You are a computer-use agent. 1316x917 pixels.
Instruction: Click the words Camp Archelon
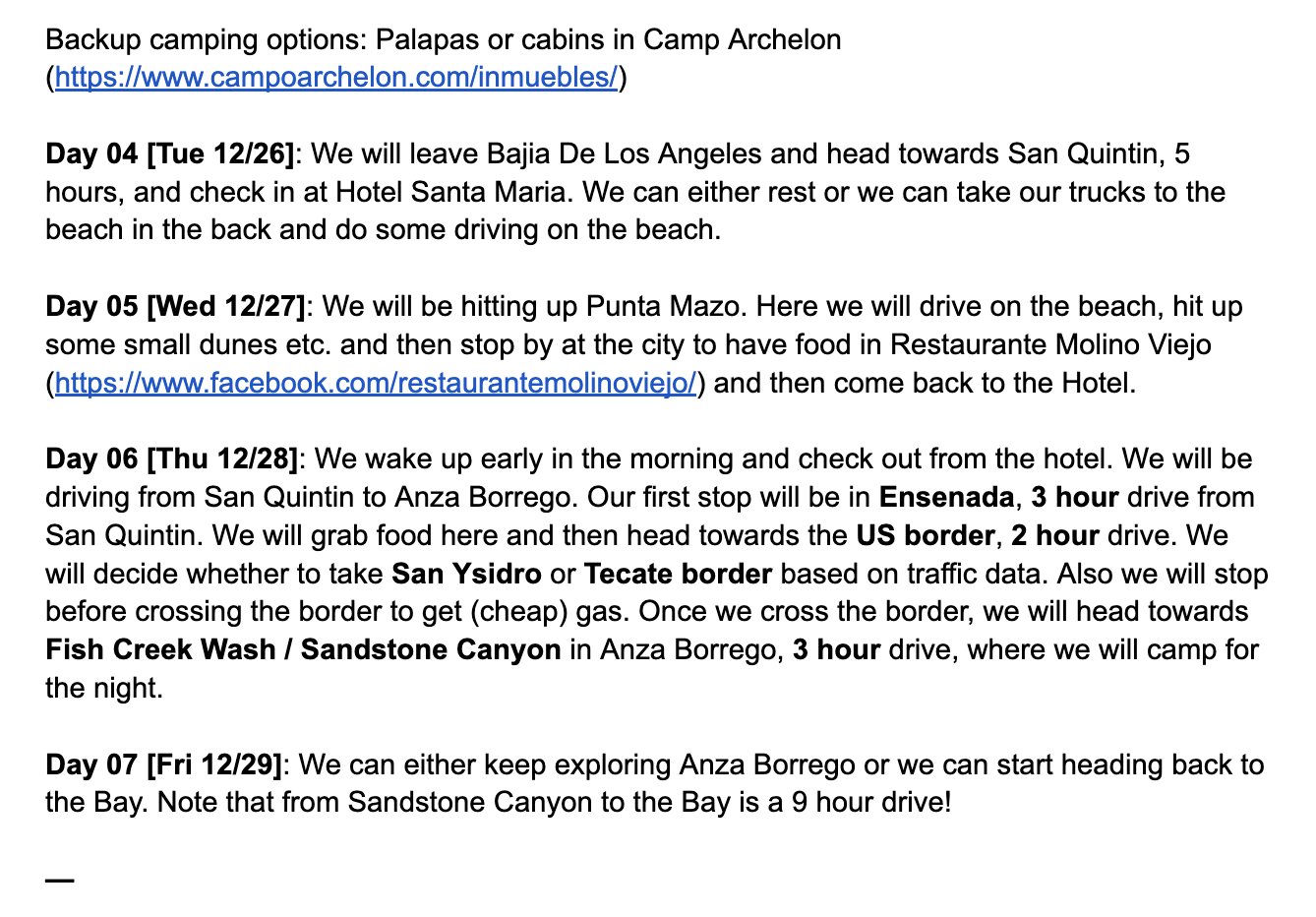click(743, 40)
